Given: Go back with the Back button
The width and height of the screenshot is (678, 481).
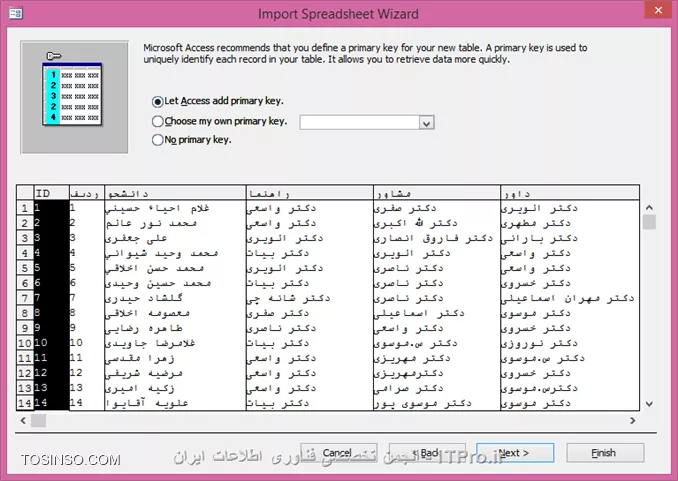Looking at the screenshot, I should tap(427, 453).
